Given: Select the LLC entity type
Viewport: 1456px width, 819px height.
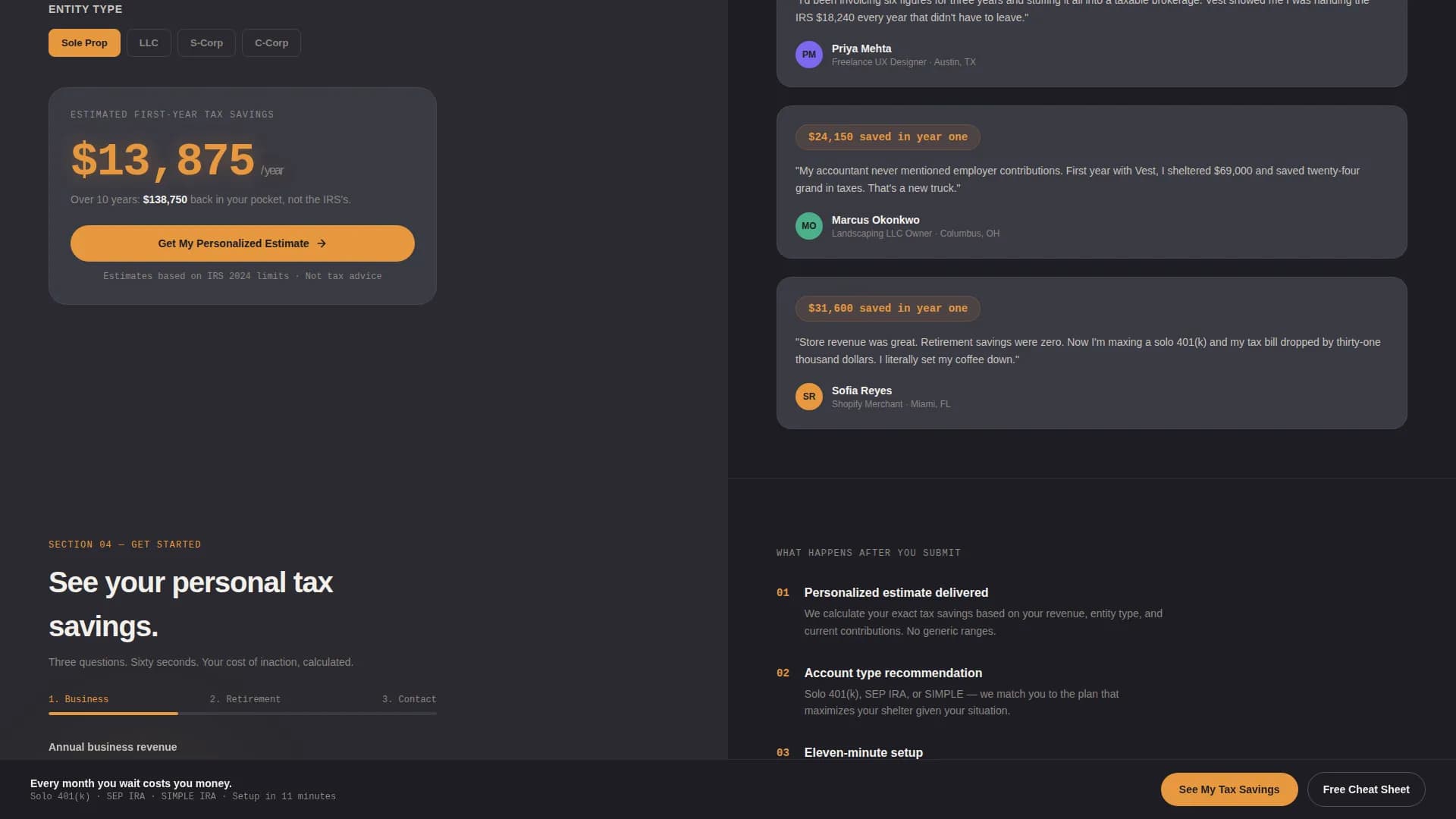Looking at the screenshot, I should (x=149, y=42).
